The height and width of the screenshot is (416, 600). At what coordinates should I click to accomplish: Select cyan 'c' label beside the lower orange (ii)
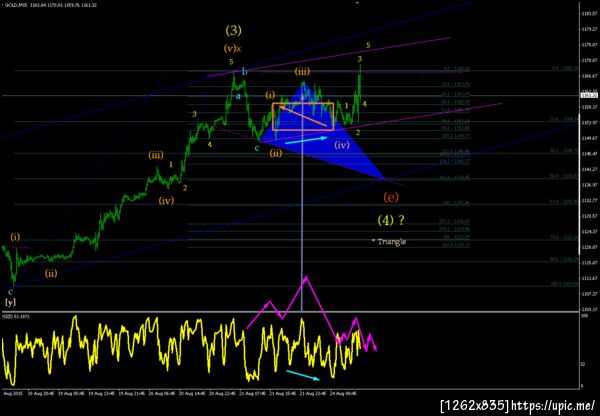(257, 148)
